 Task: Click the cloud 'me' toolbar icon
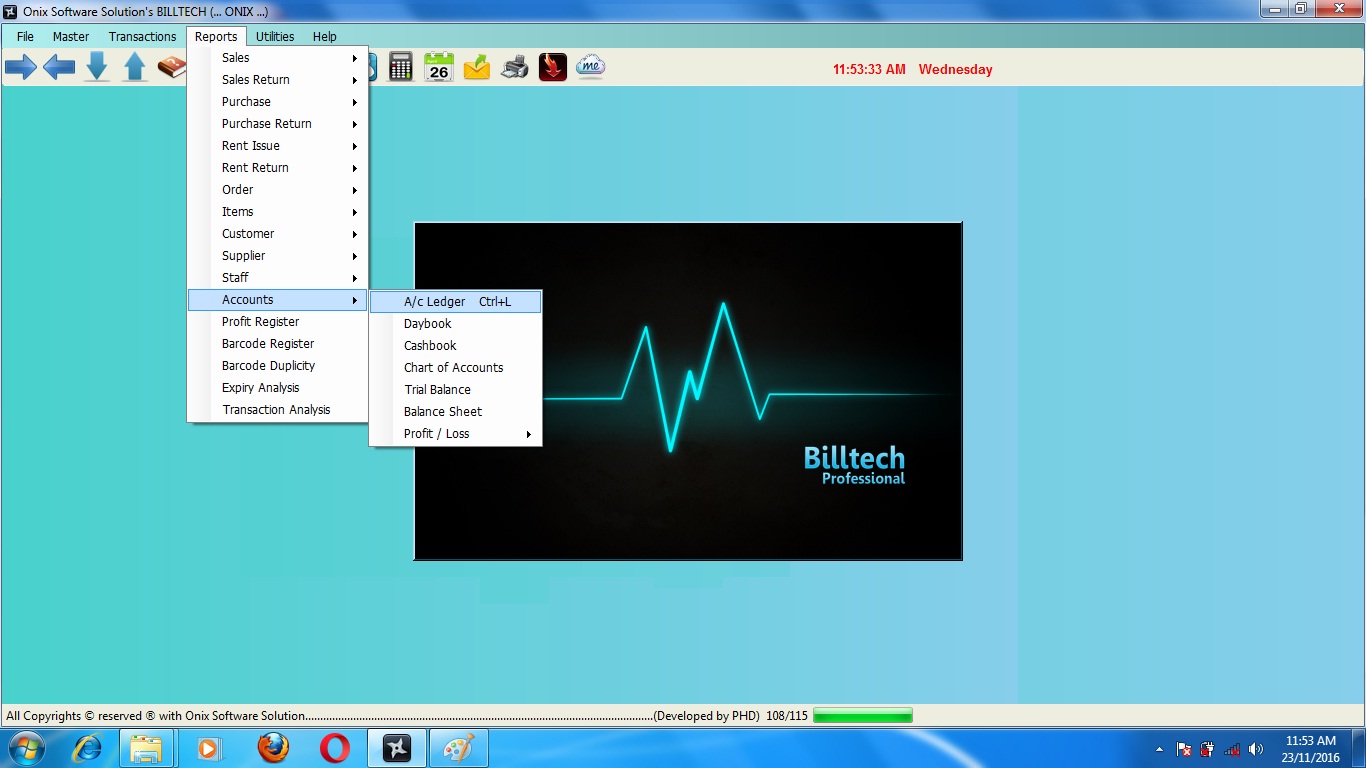point(590,67)
